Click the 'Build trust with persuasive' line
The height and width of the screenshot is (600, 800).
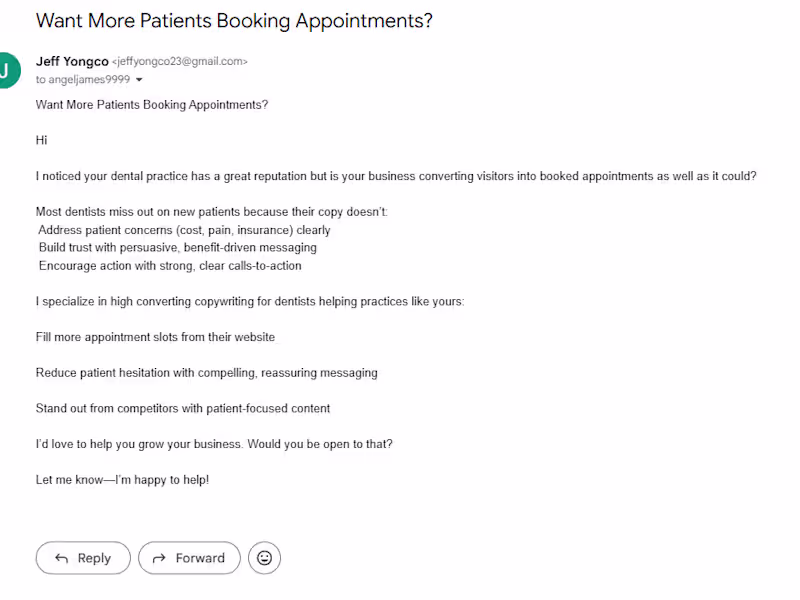pyautogui.click(x=178, y=247)
